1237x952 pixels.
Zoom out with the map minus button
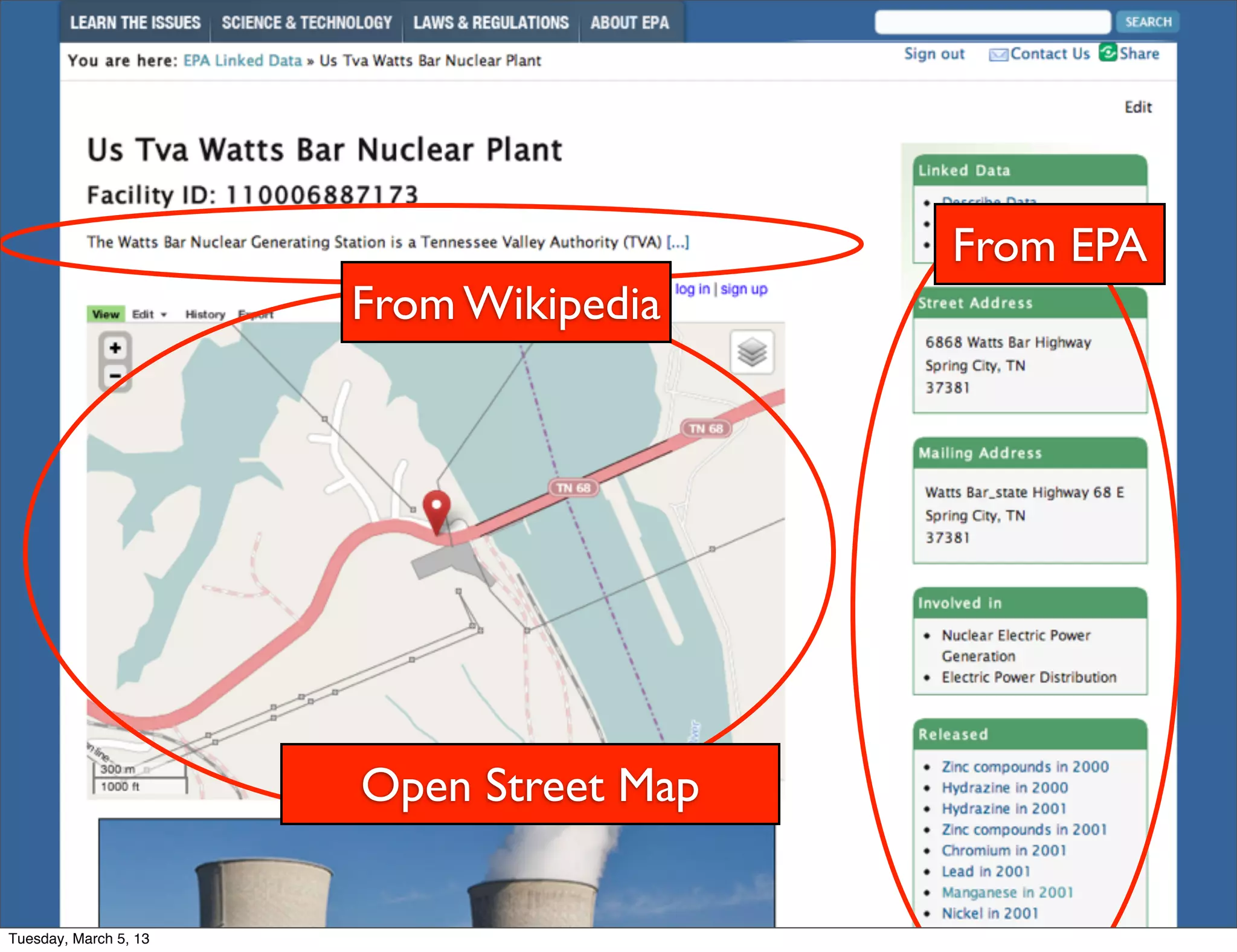[115, 376]
